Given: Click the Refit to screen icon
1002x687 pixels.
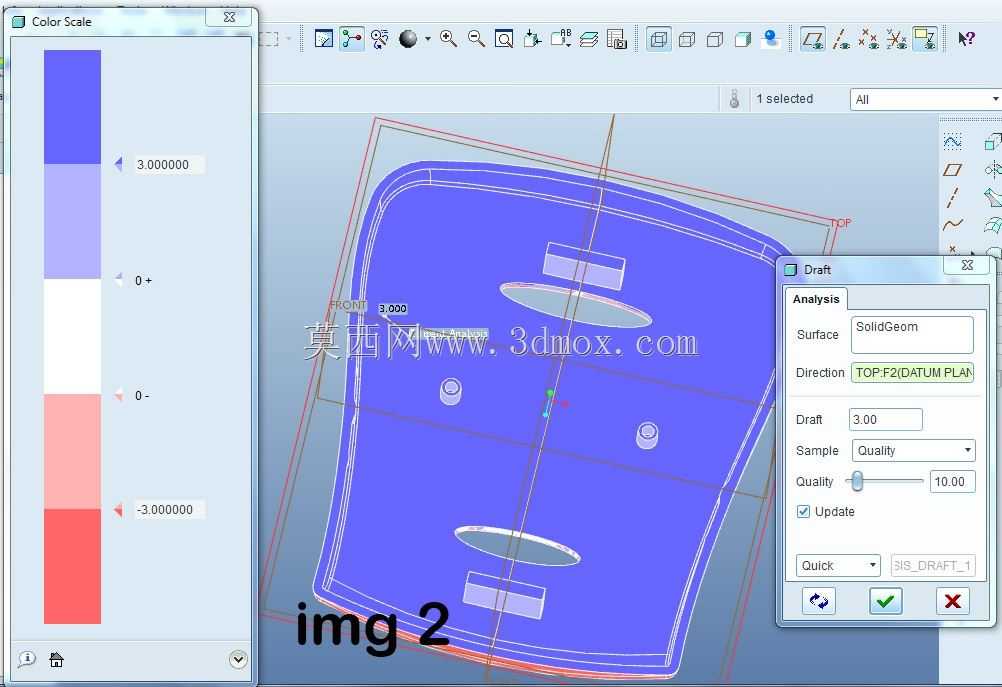Looking at the screenshot, I should coord(504,39).
